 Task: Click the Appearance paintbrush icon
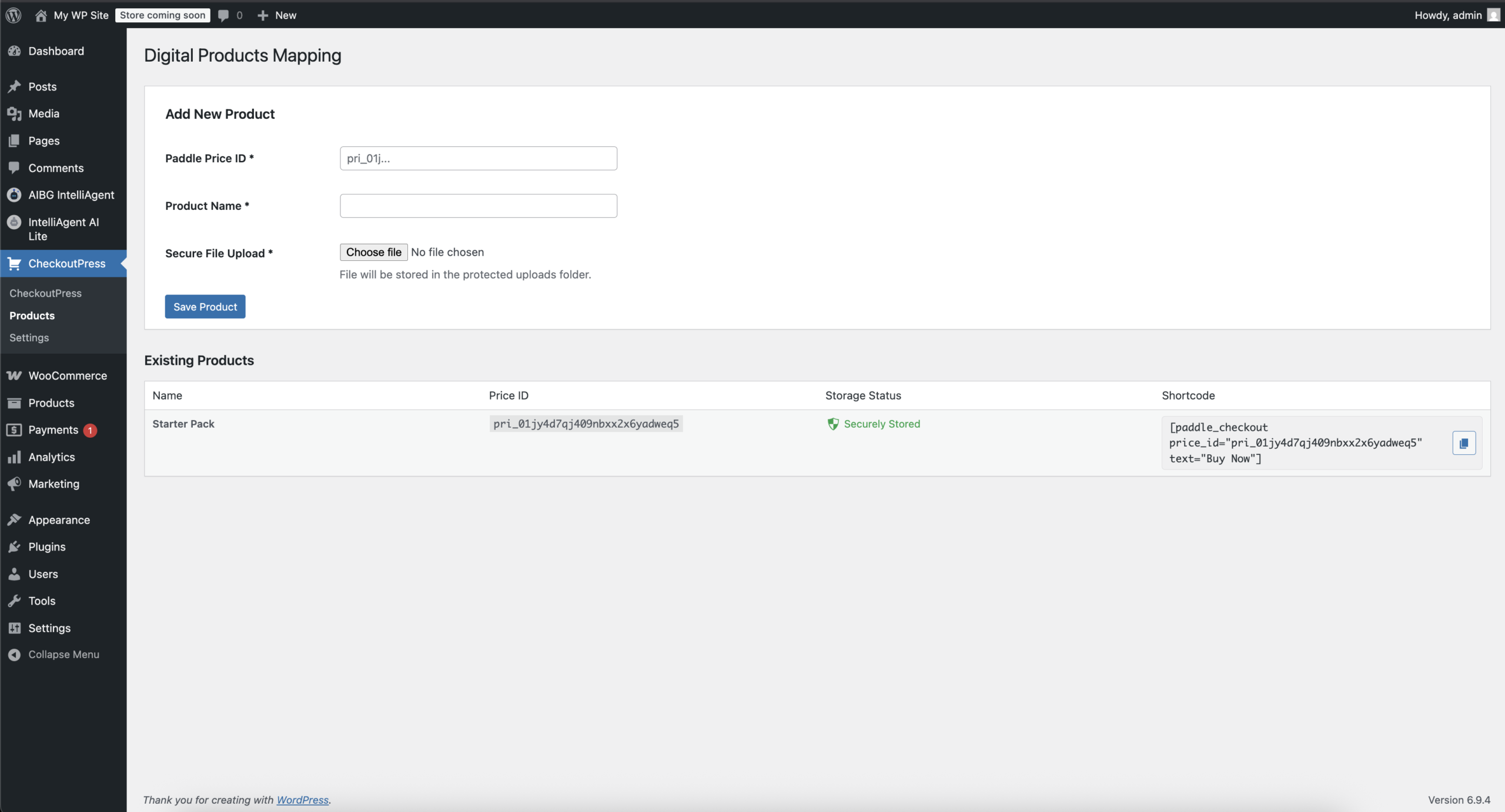click(x=15, y=520)
